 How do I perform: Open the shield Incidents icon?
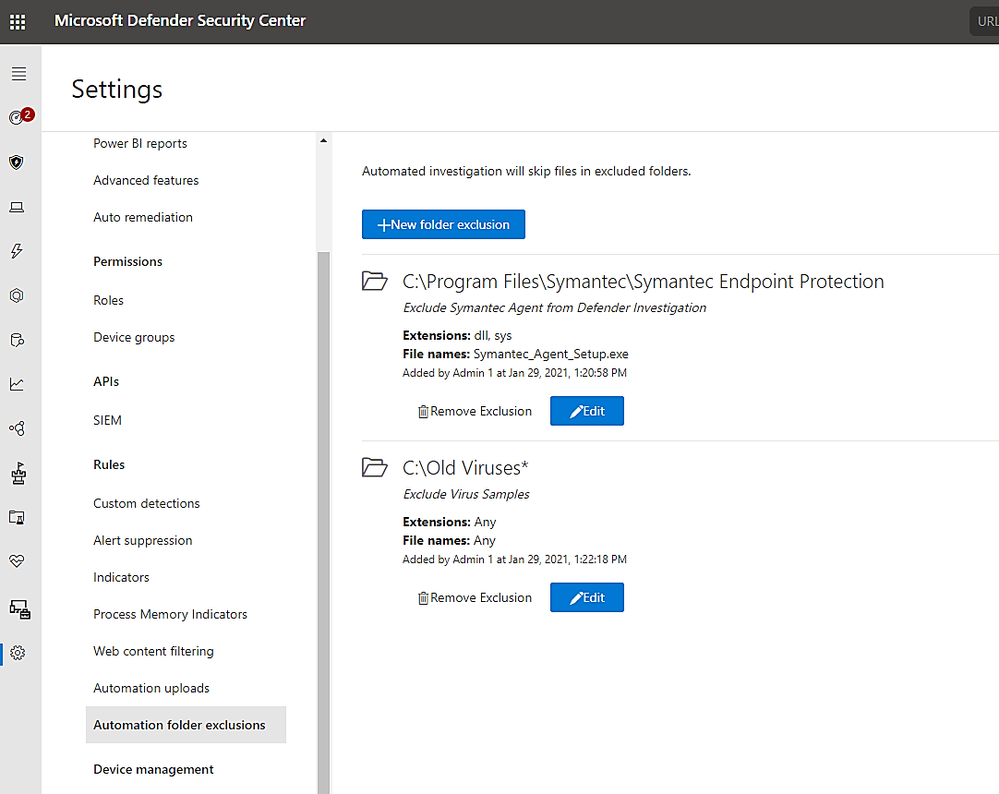17,162
